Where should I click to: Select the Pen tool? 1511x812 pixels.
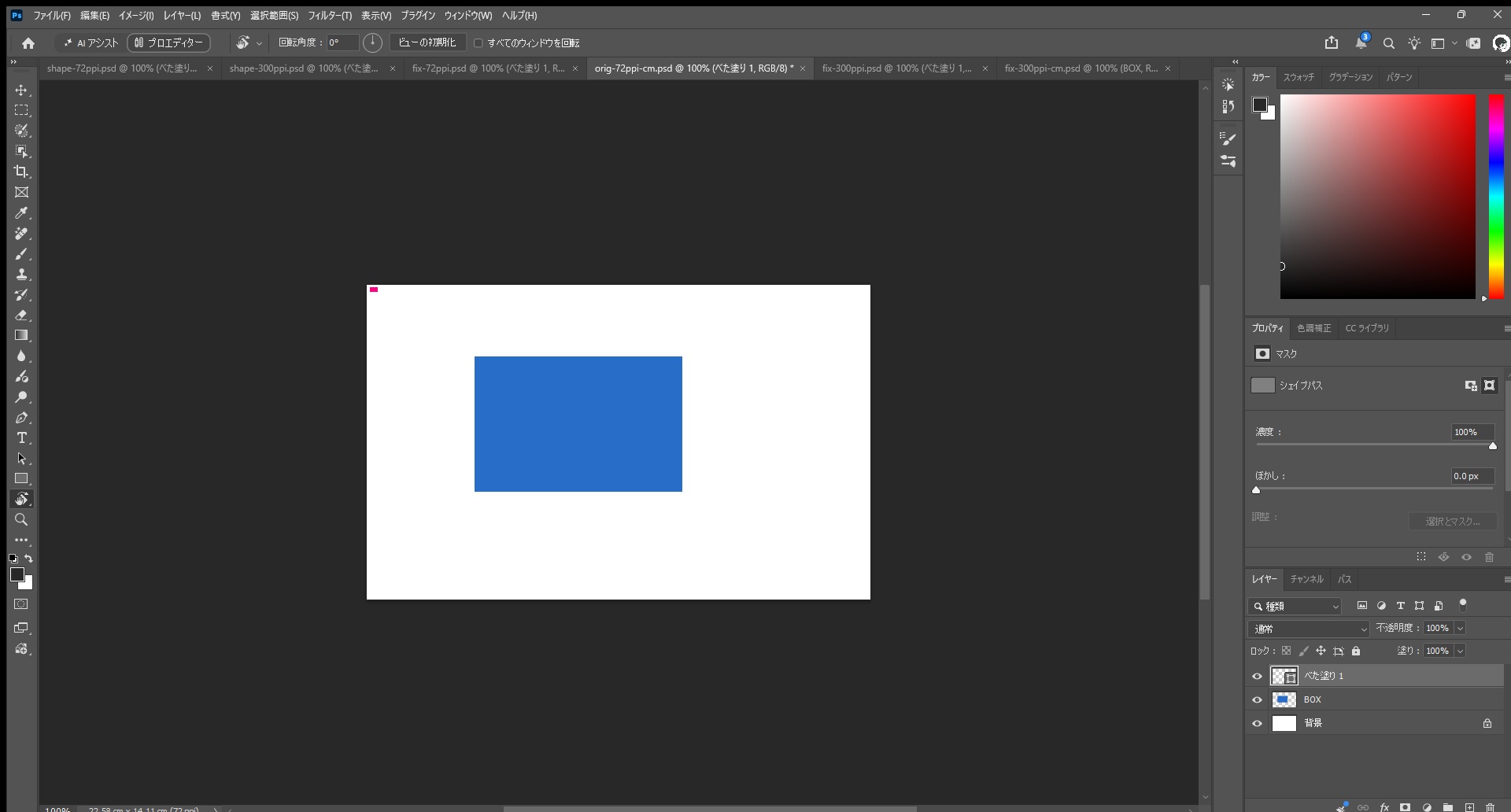(21, 417)
